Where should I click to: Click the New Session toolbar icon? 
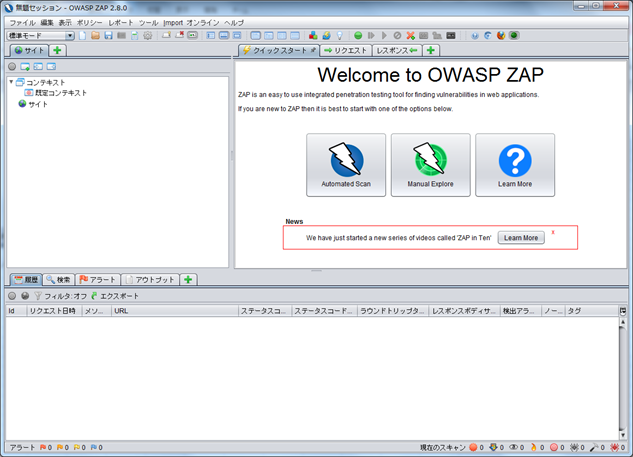(82, 36)
